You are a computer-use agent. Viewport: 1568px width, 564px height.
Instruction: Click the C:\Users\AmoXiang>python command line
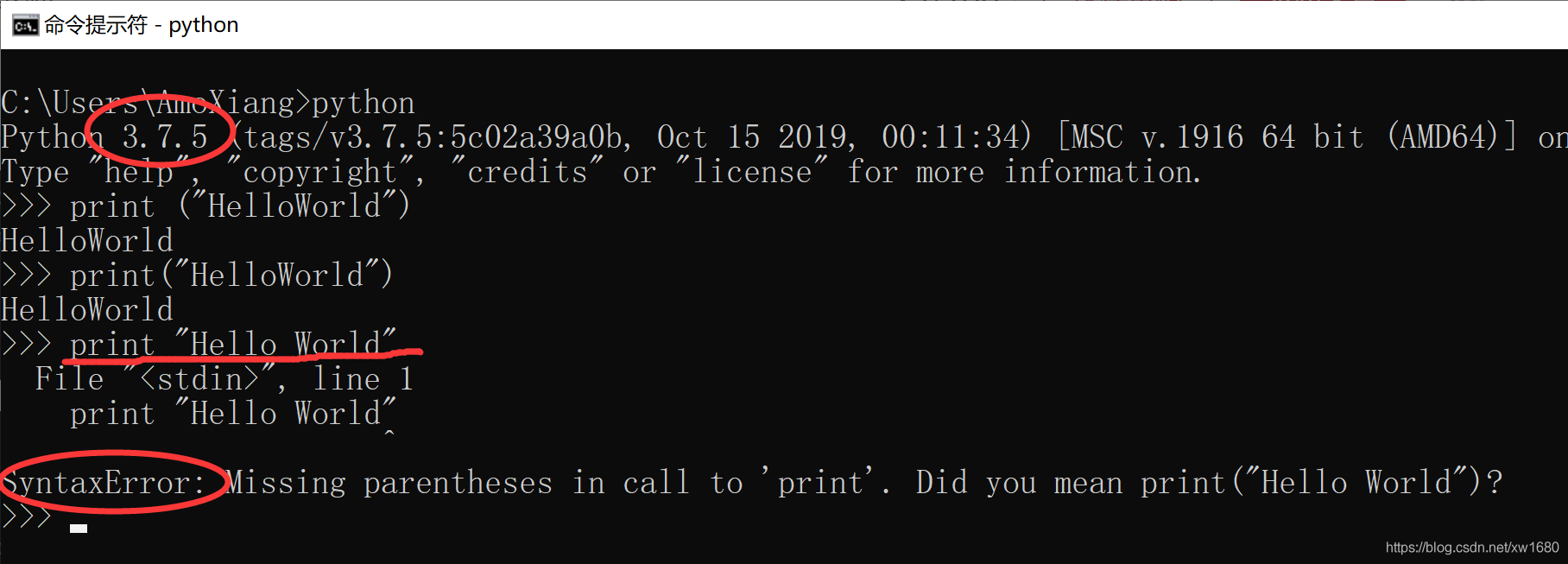click(x=207, y=102)
